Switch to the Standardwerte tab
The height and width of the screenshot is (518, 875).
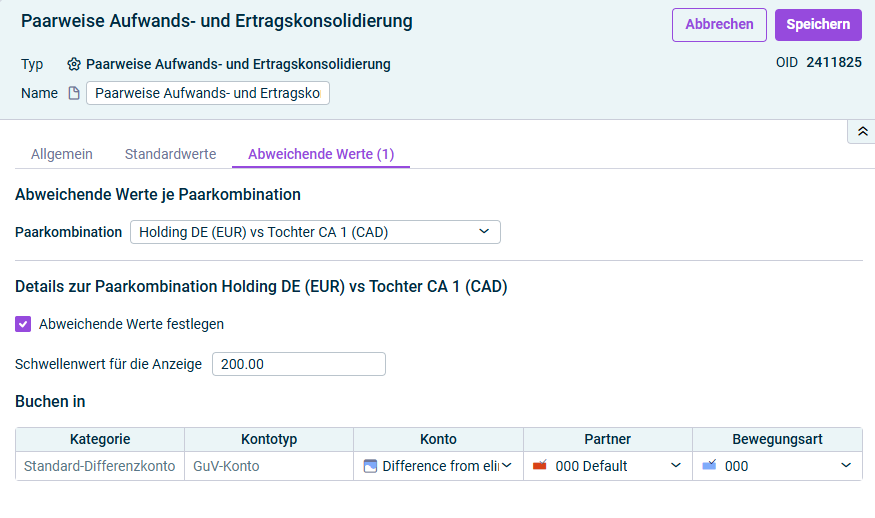pyautogui.click(x=170, y=154)
